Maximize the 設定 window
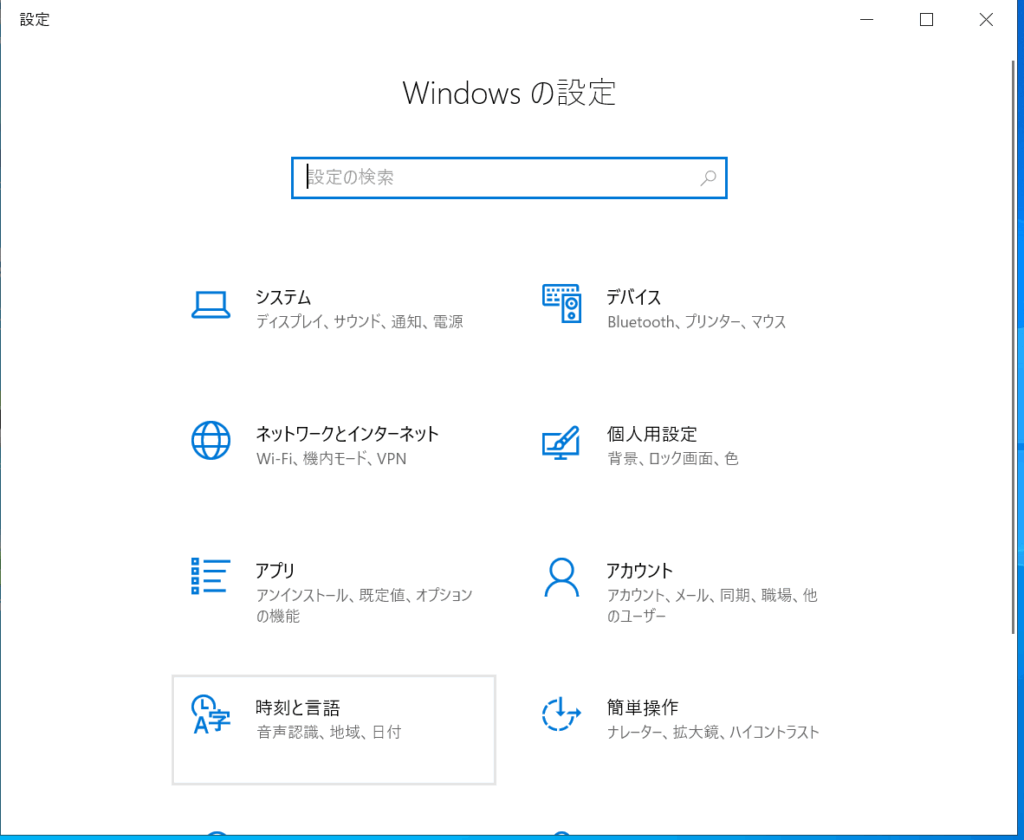Viewport: 1024px width, 840px height. [x=926, y=19]
